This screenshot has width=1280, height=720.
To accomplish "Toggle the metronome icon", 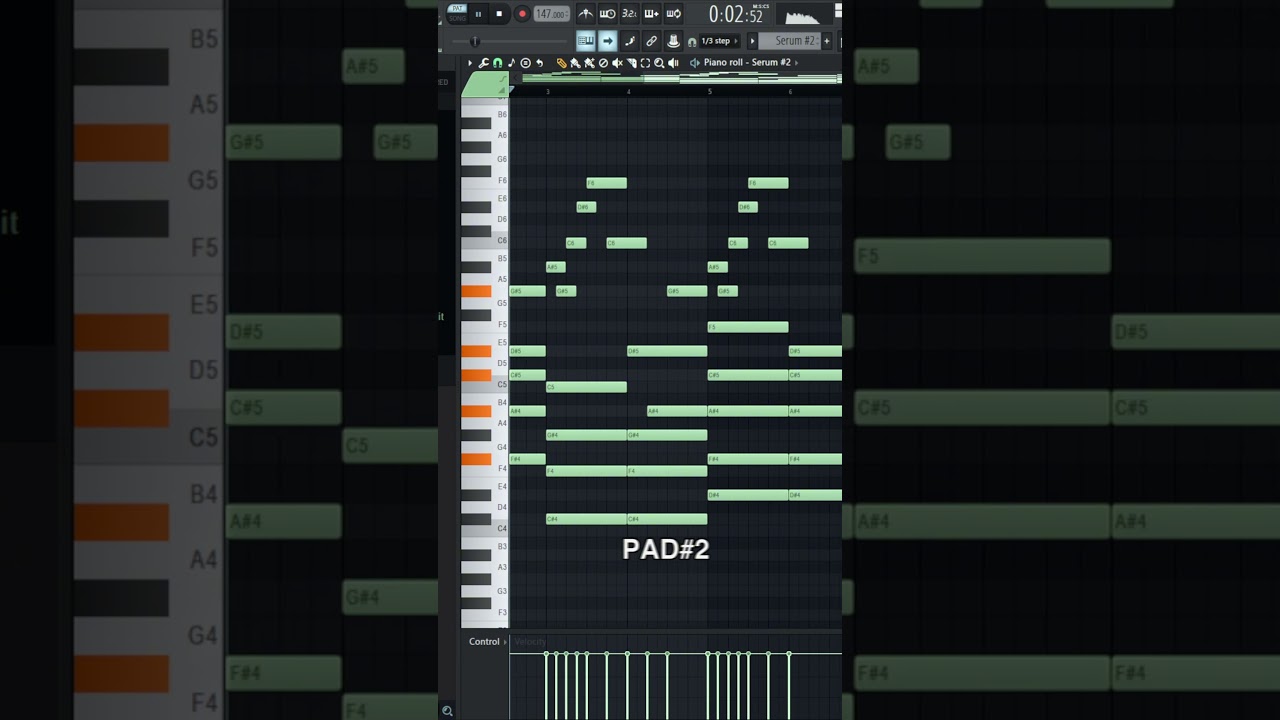I will [x=586, y=14].
